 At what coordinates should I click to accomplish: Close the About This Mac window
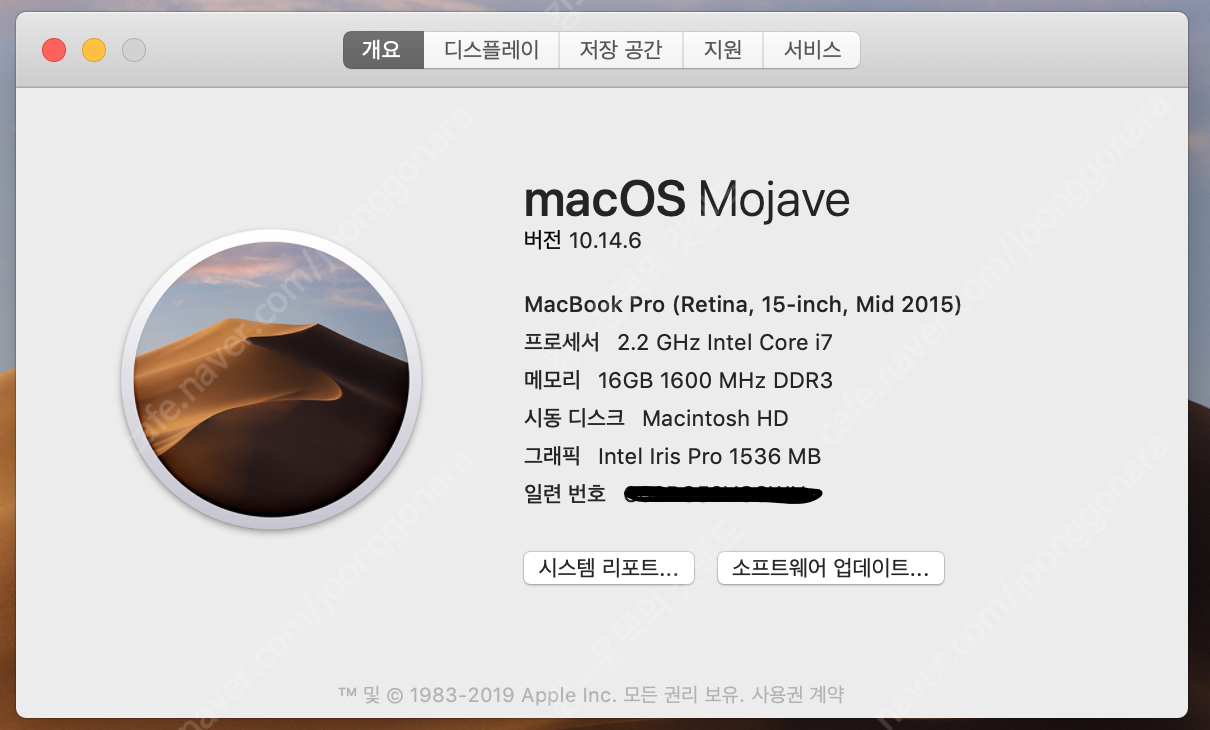tap(54, 50)
